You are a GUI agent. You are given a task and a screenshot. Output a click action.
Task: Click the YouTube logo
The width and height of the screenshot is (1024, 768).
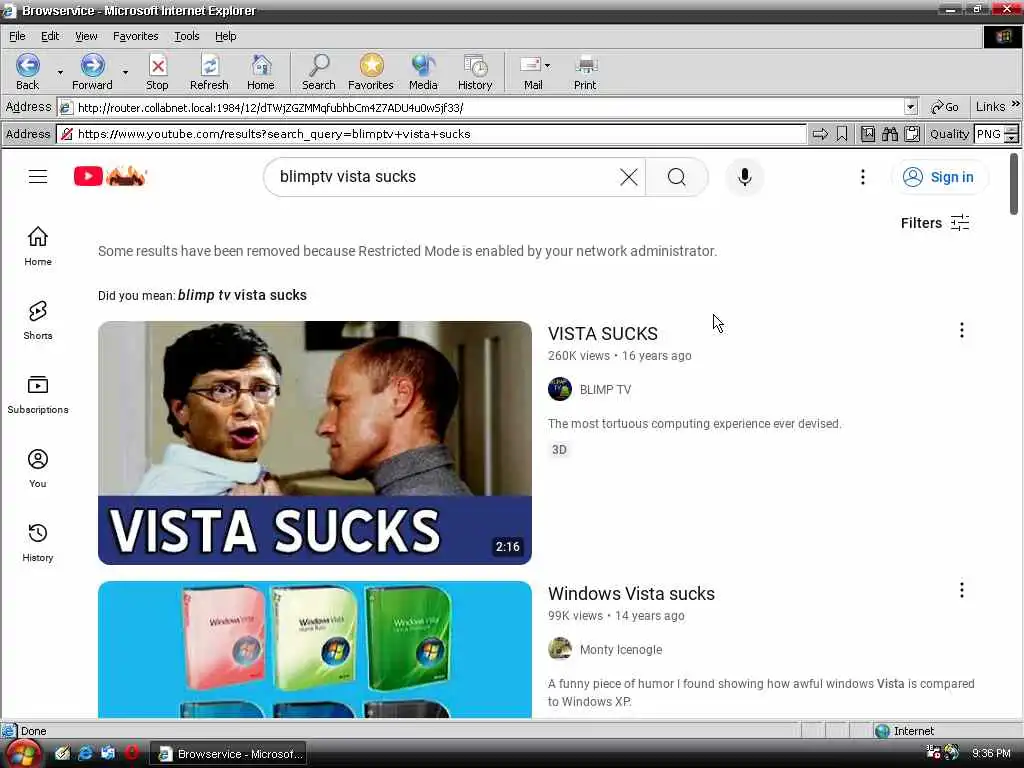110,176
